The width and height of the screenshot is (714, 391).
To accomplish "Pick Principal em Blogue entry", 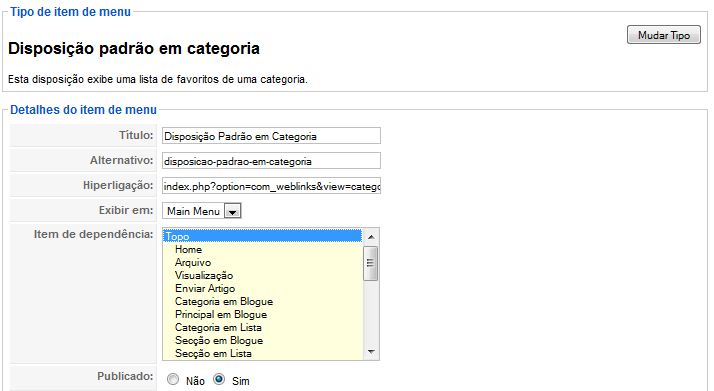I will [x=263, y=314].
